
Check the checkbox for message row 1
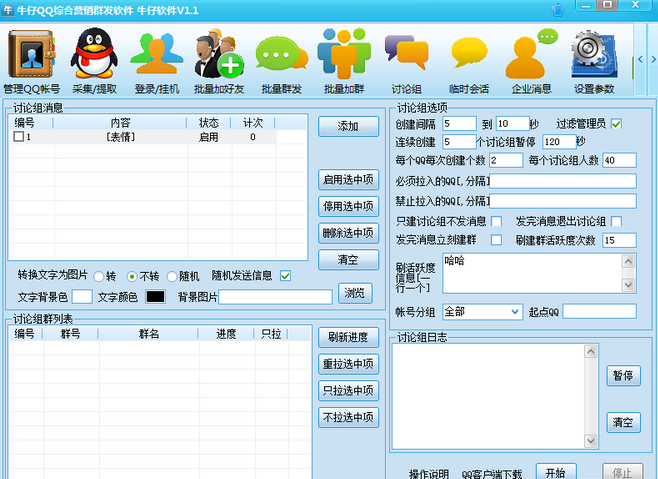coord(18,136)
